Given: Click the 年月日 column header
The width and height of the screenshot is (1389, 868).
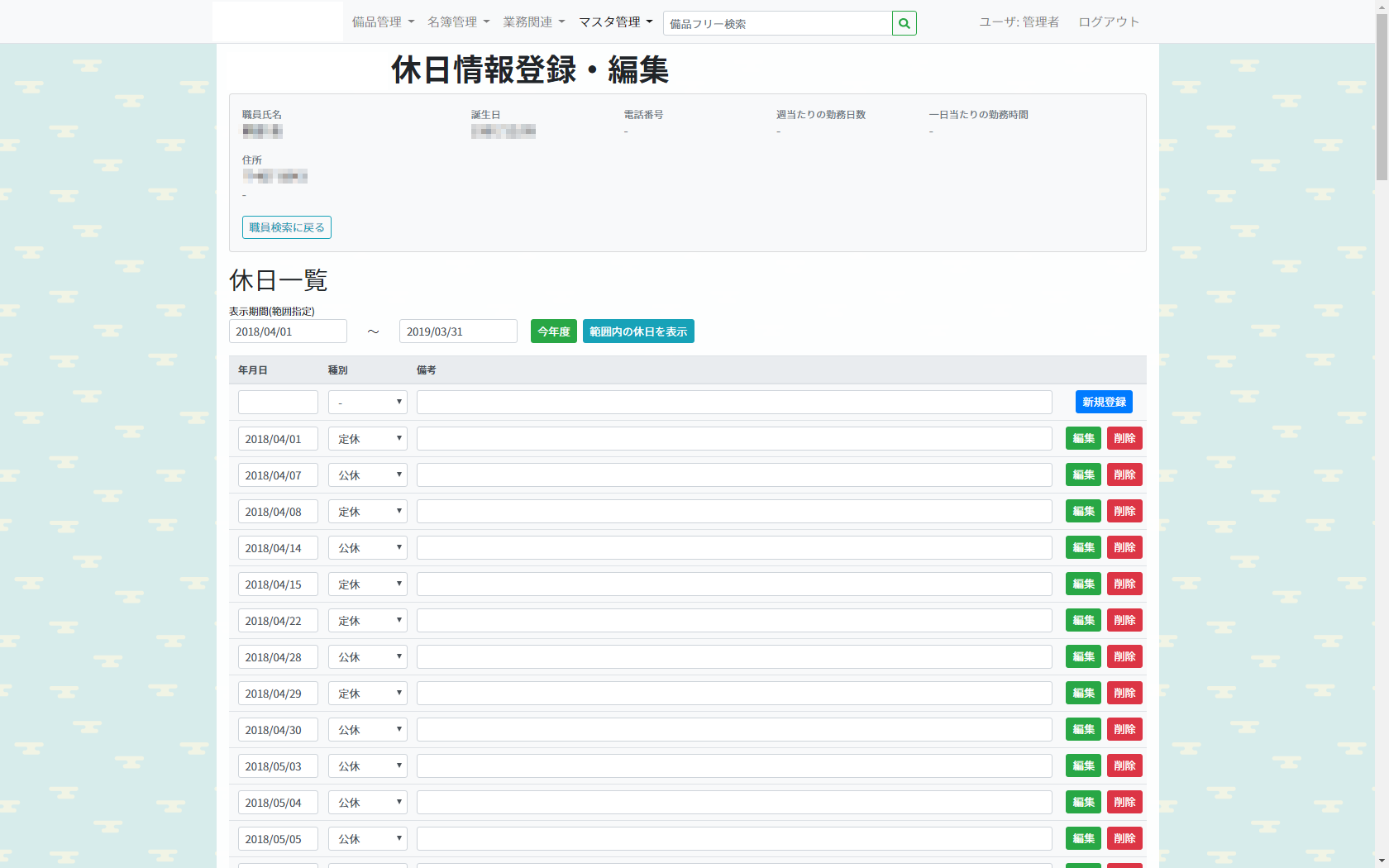Looking at the screenshot, I should tap(253, 370).
